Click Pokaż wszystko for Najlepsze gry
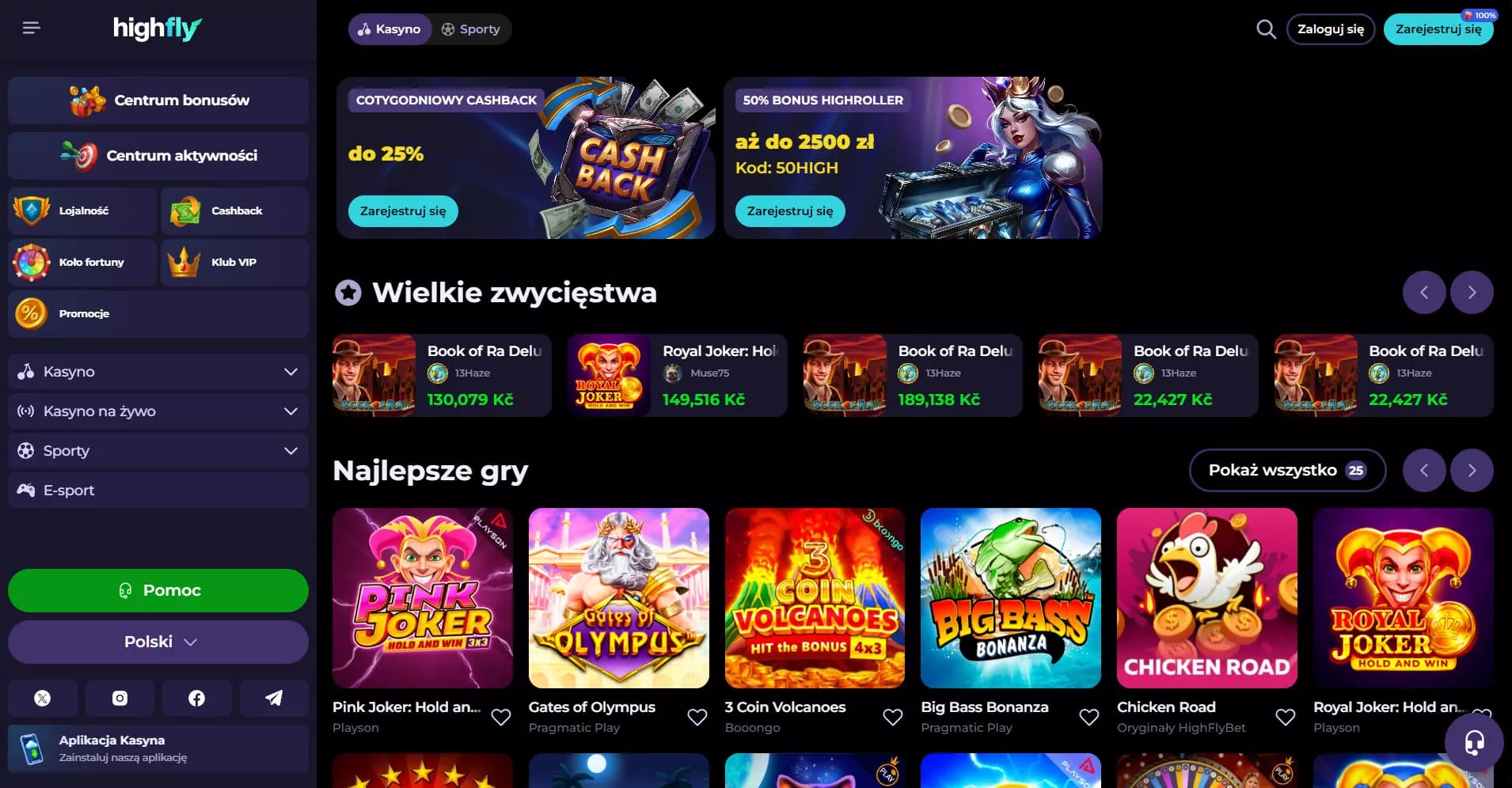Viewport: 1512px width, 788px height. point(1287,470)
